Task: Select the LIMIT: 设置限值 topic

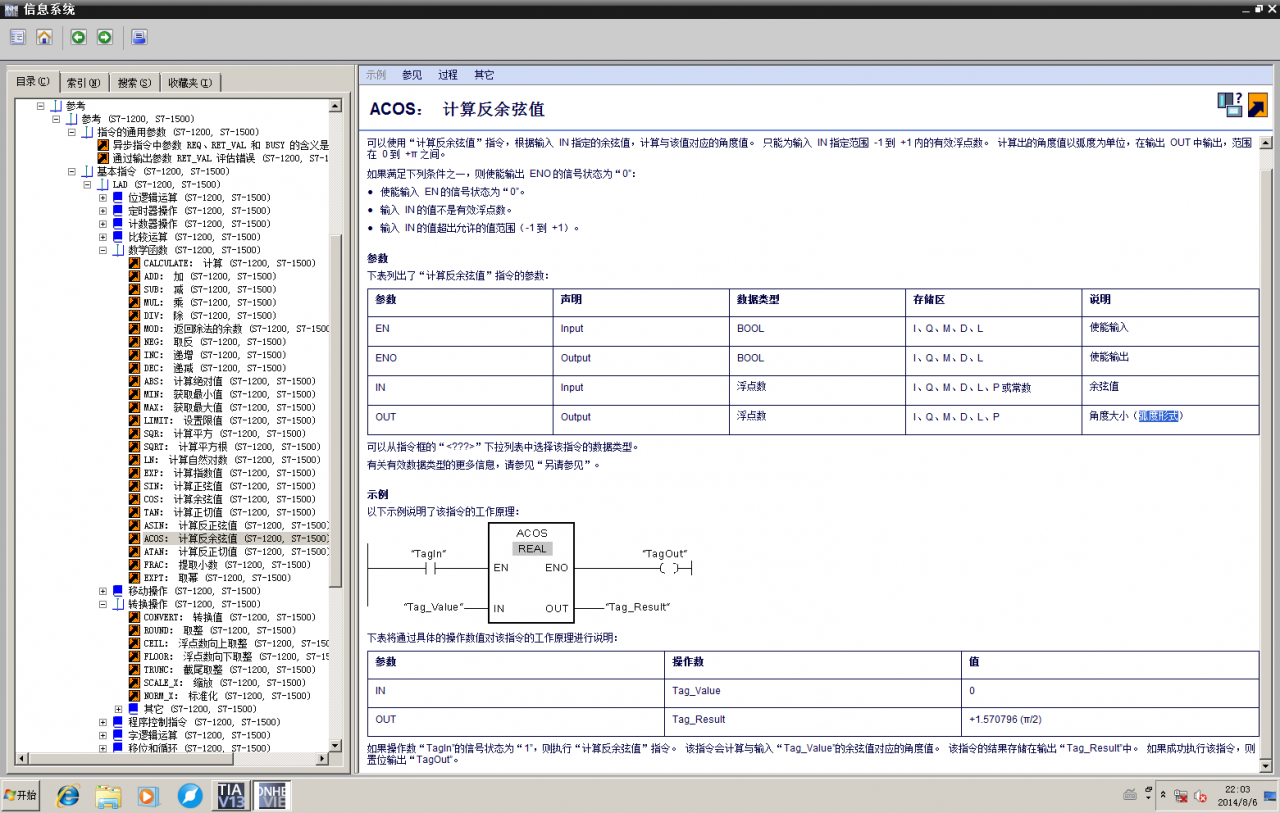Action: [x=232, y=420]
